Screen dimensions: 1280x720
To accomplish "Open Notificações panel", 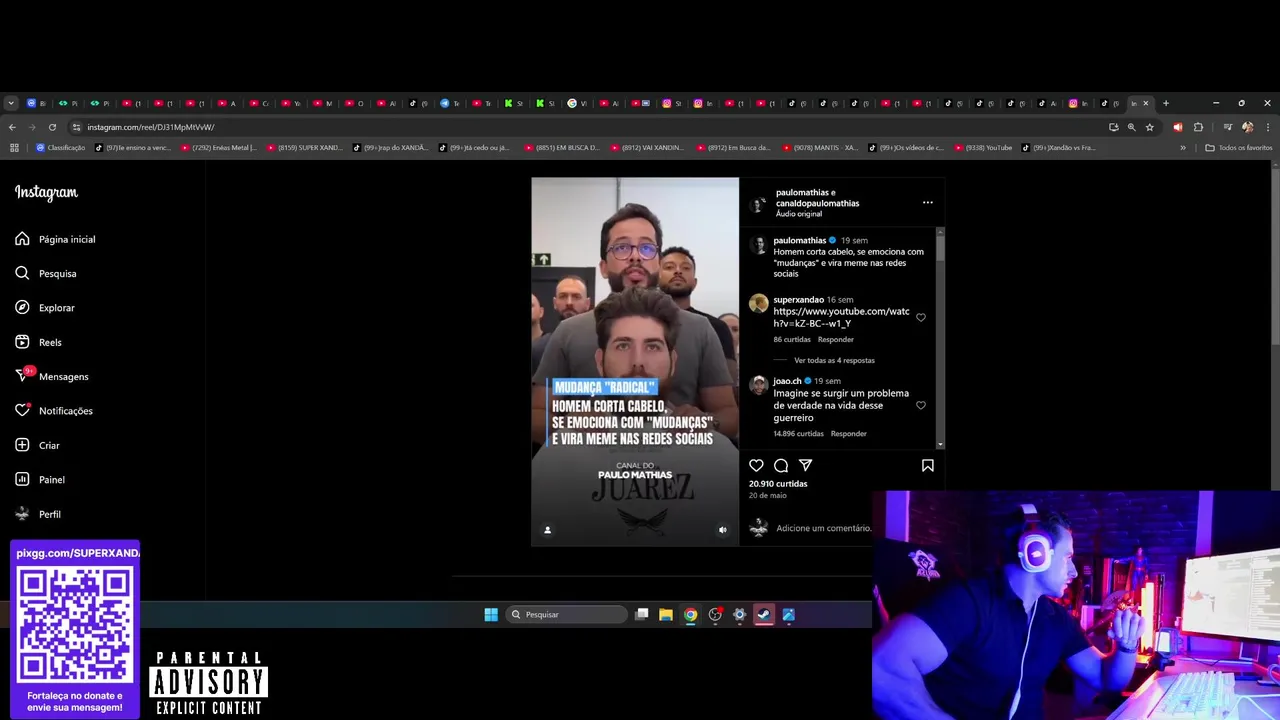I will point(54,410).
